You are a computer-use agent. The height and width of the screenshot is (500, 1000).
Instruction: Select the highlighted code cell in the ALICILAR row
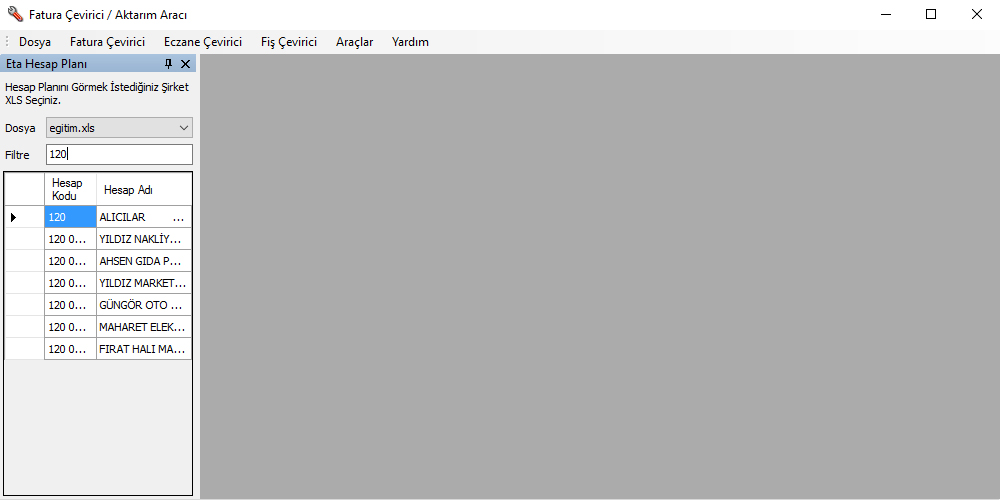pos(70,217)
